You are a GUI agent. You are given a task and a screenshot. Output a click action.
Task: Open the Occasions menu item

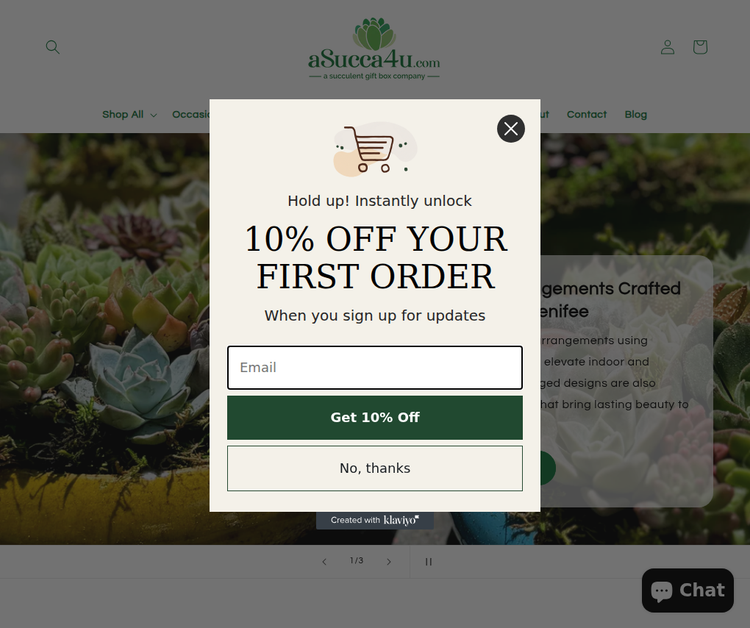click(191, 115)
